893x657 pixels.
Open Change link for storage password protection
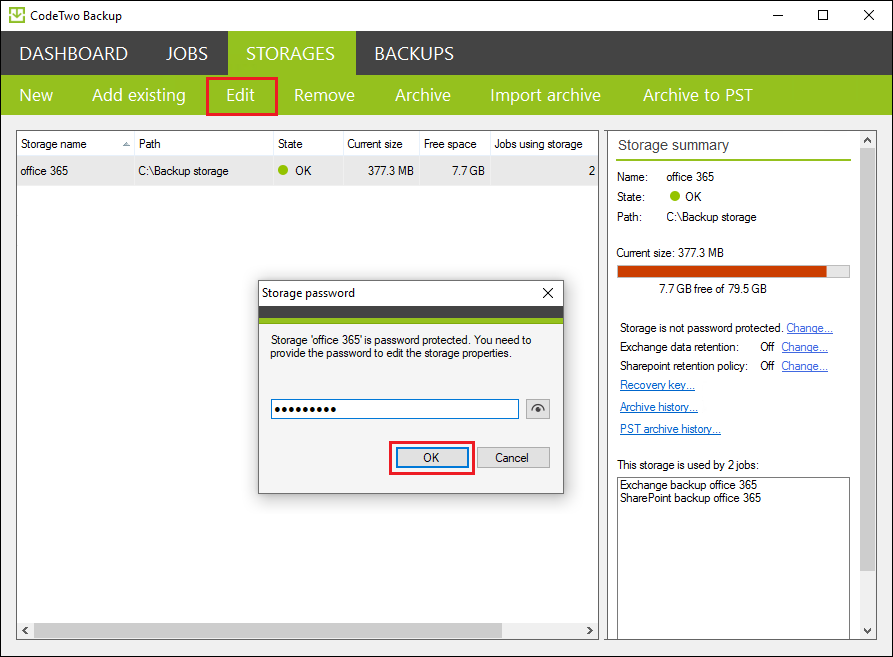click(809, 328)
